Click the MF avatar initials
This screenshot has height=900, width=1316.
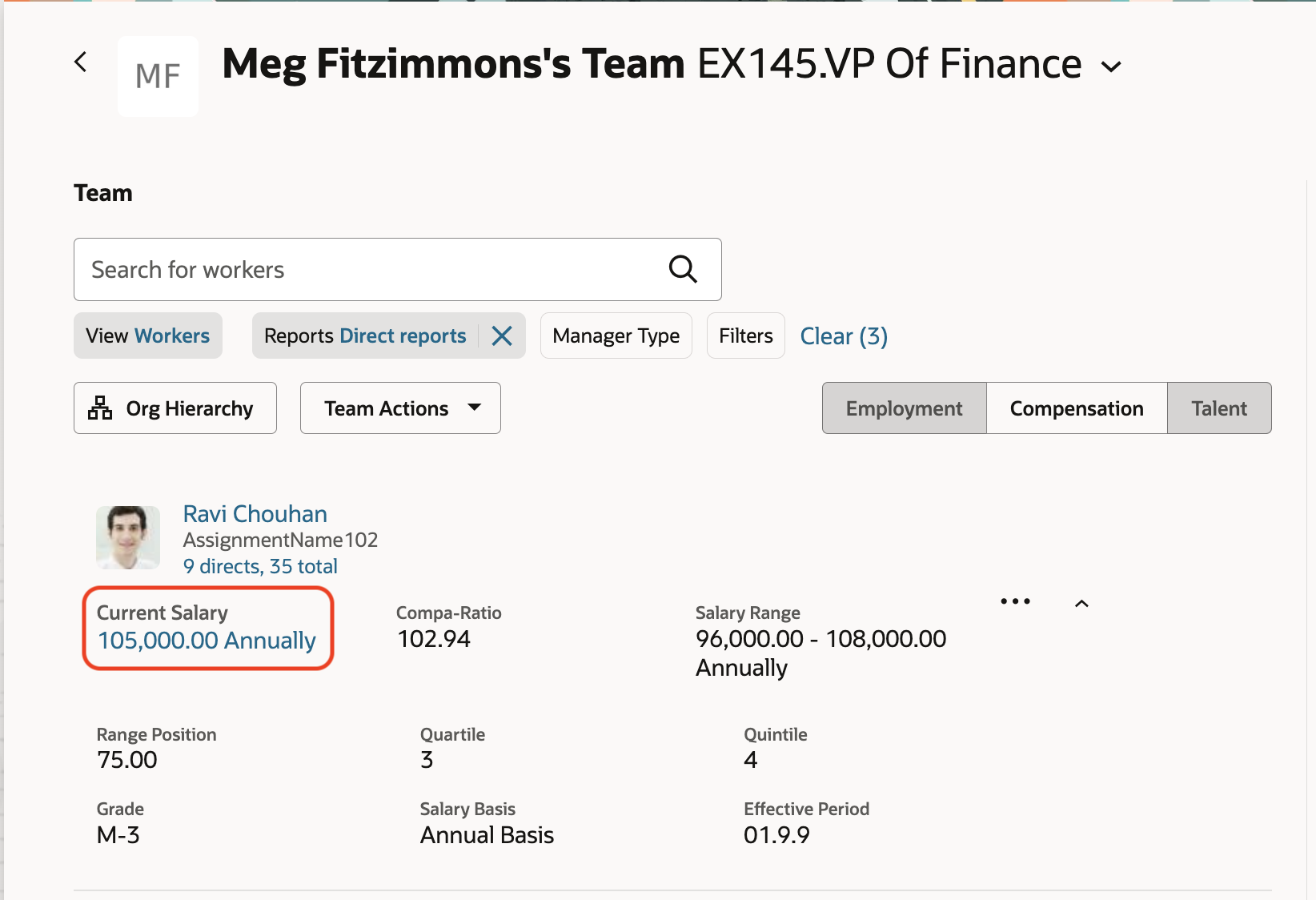click(x=158, y=77)
